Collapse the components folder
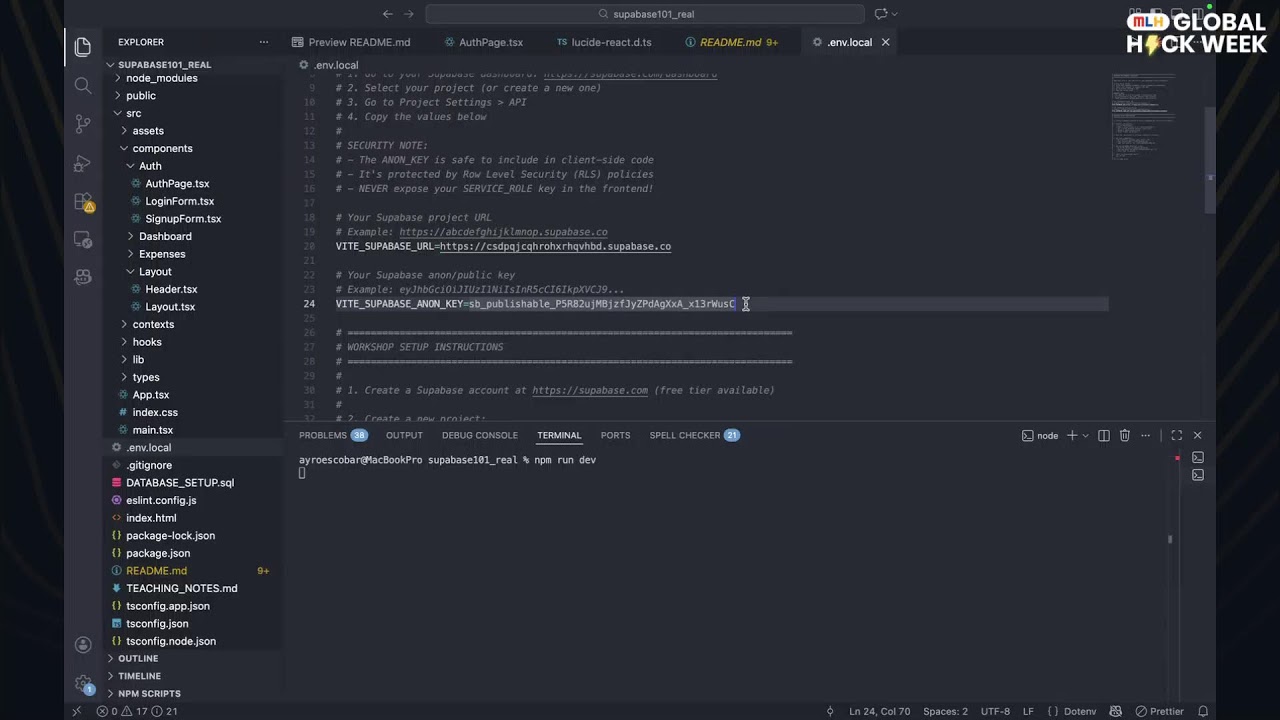This screenshot has height=720, width=1280. click(162, 148)
